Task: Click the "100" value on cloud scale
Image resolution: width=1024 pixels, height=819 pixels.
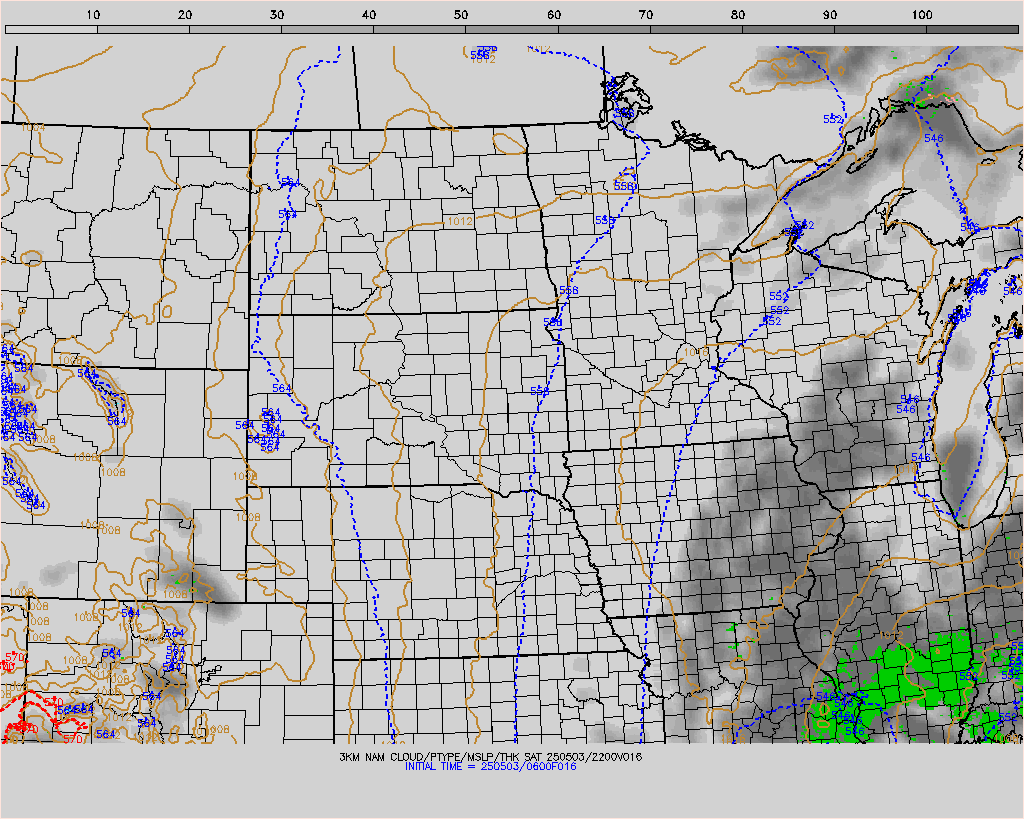Action: pos(921,14)
